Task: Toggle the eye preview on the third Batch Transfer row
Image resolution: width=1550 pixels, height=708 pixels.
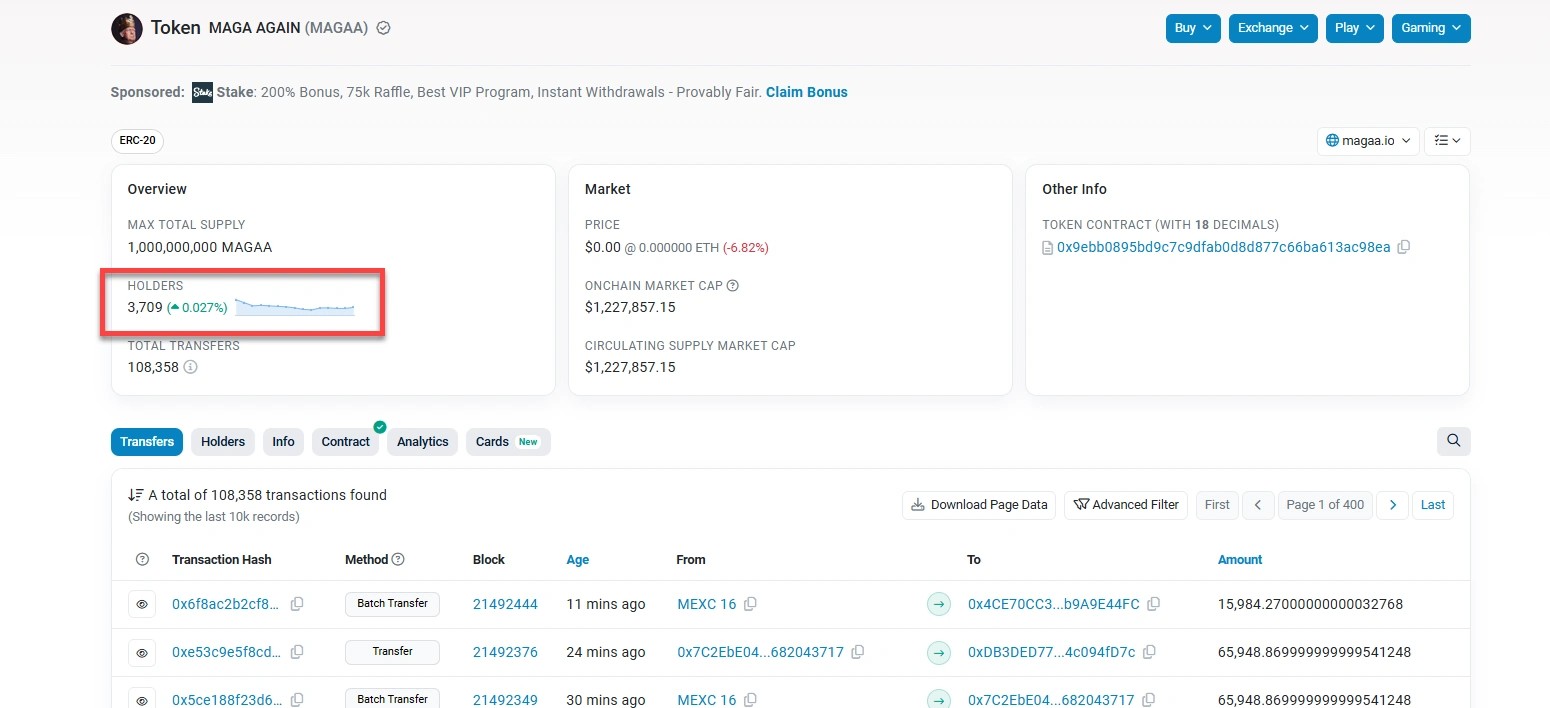Action: pyautogui.click(x=142, y=699)
